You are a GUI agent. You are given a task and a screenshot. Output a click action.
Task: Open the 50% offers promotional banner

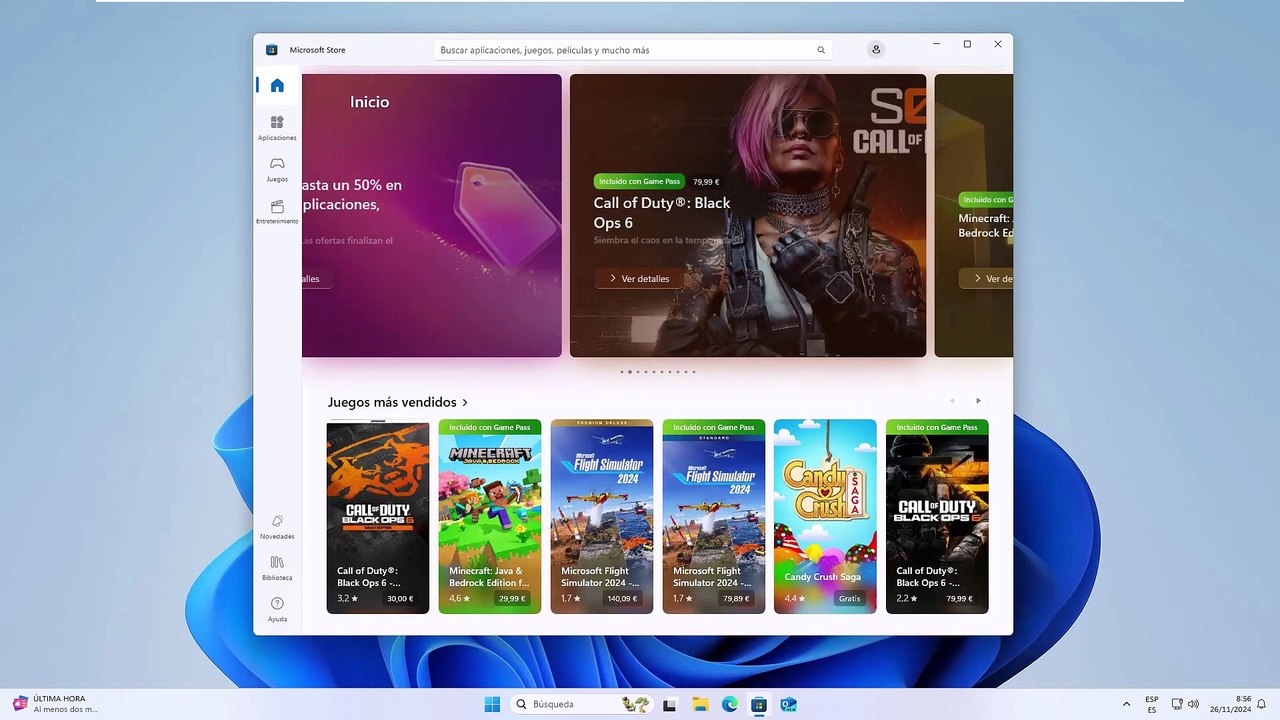pyautogui.click(x=432, y=215)
